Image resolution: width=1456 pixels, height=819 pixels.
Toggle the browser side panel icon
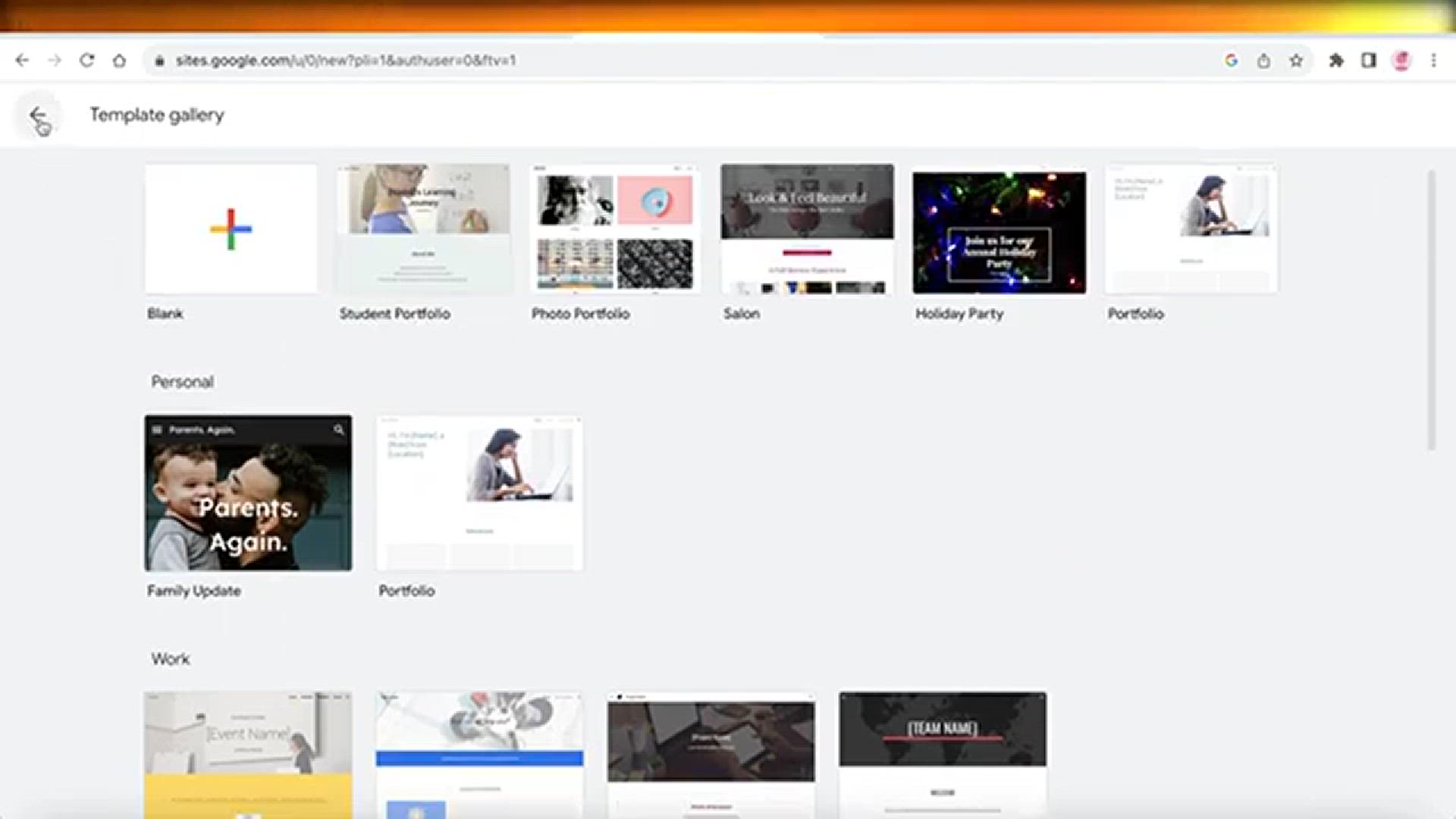[1369, 61]
